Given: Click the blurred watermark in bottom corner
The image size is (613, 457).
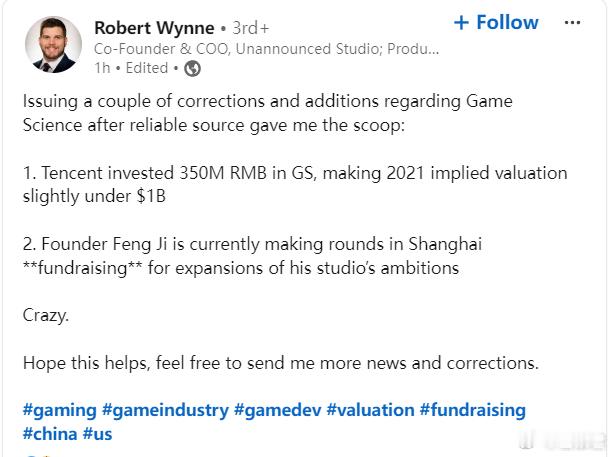Looking at the screenshot, I should click(563, 441).
